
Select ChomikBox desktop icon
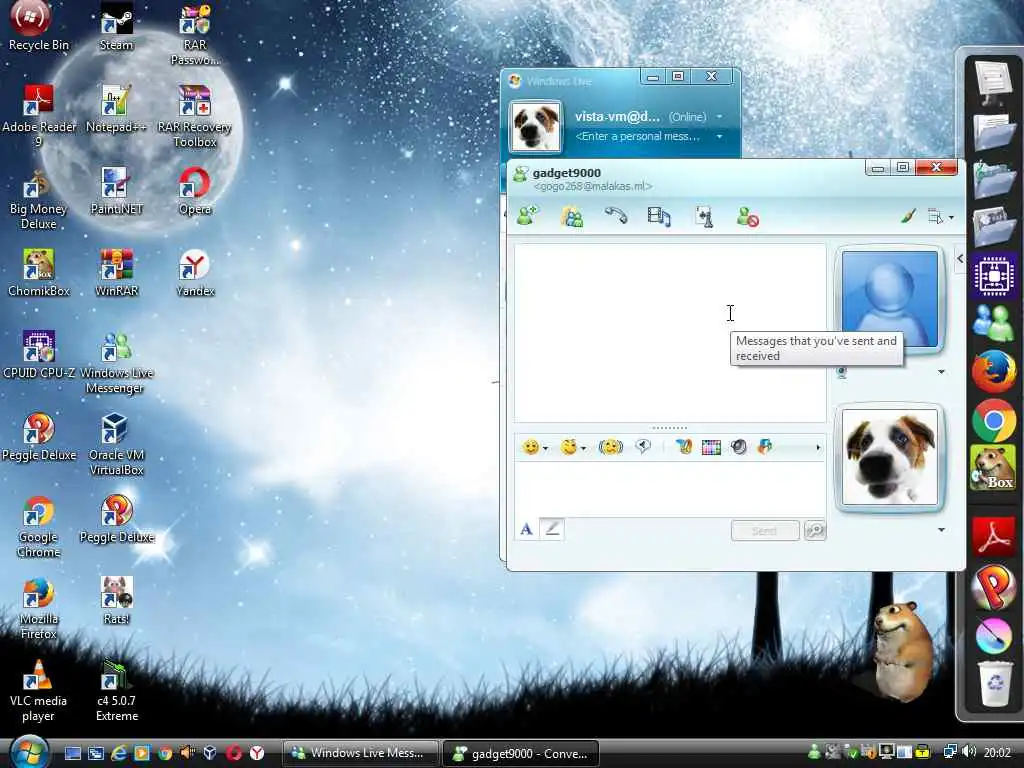click(39, 273)
